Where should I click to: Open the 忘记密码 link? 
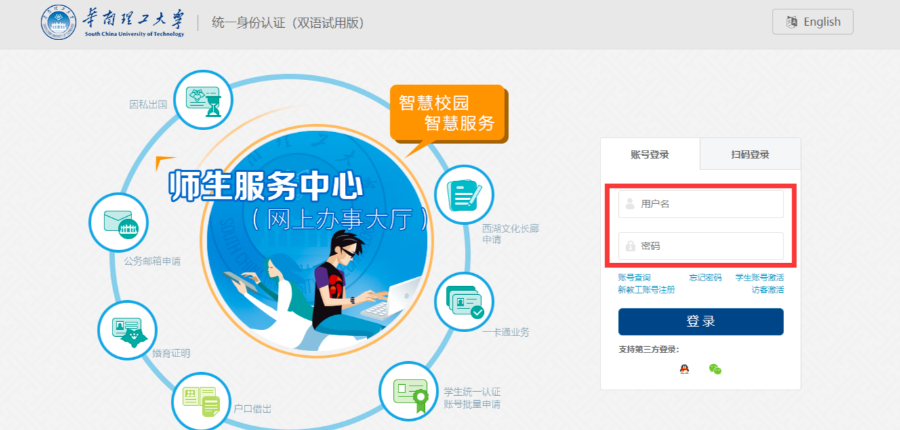tap(705, 277)
